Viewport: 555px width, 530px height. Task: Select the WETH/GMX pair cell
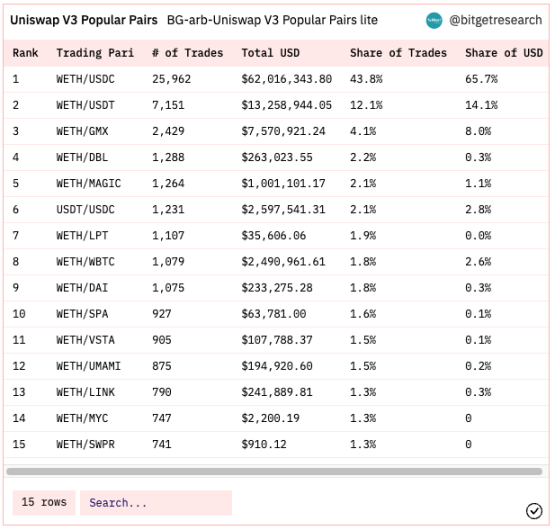pyautogui.click(x=82, y=131)
